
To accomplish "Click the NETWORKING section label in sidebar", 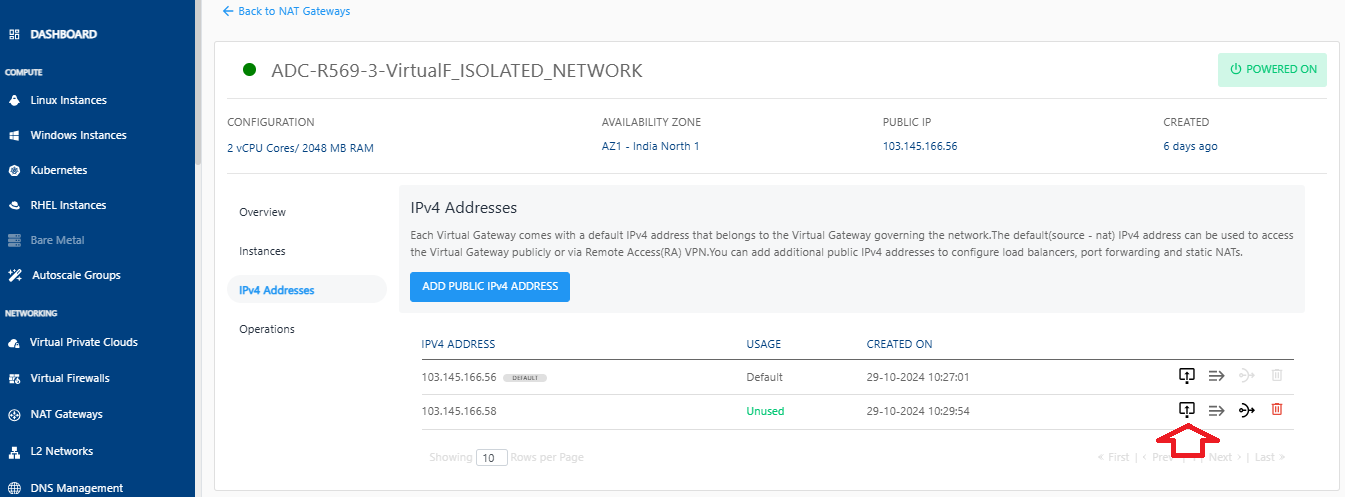I will point(31,313).
